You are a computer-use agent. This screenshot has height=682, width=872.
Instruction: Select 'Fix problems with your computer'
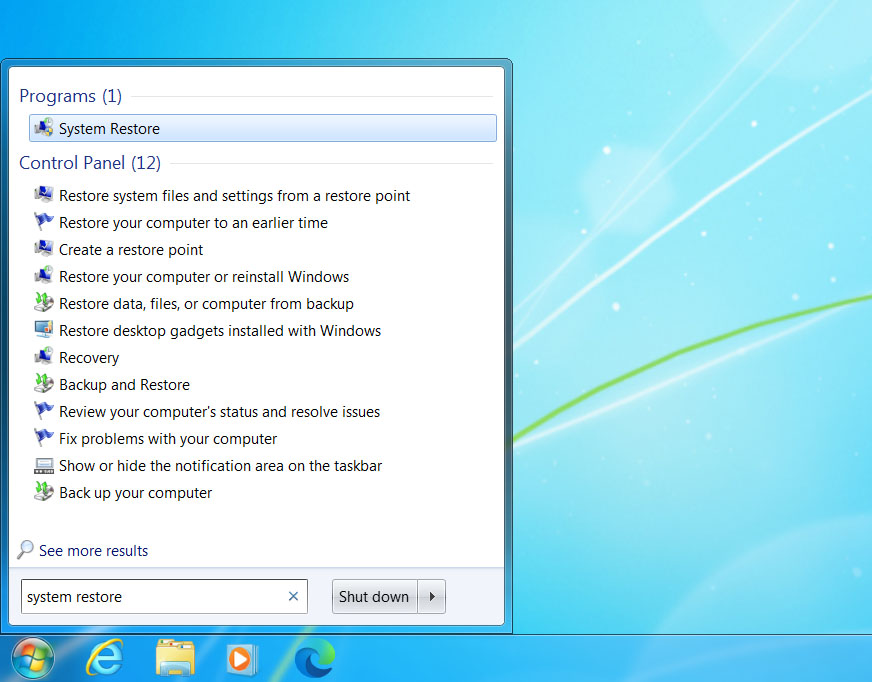tap(167, 438)
